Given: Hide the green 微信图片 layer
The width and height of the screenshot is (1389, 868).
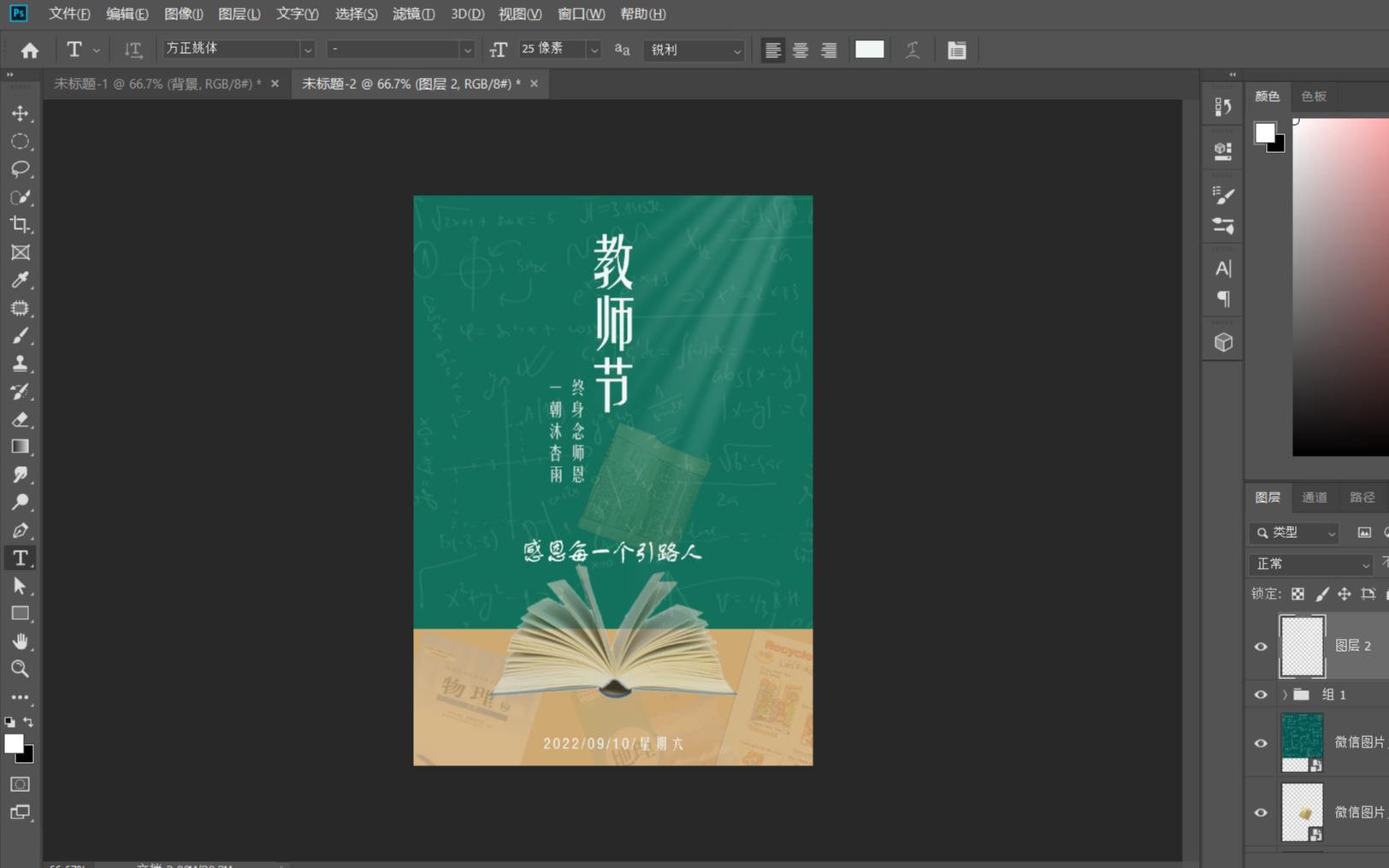Looking at the screenshot, I should coord(1261,743).
